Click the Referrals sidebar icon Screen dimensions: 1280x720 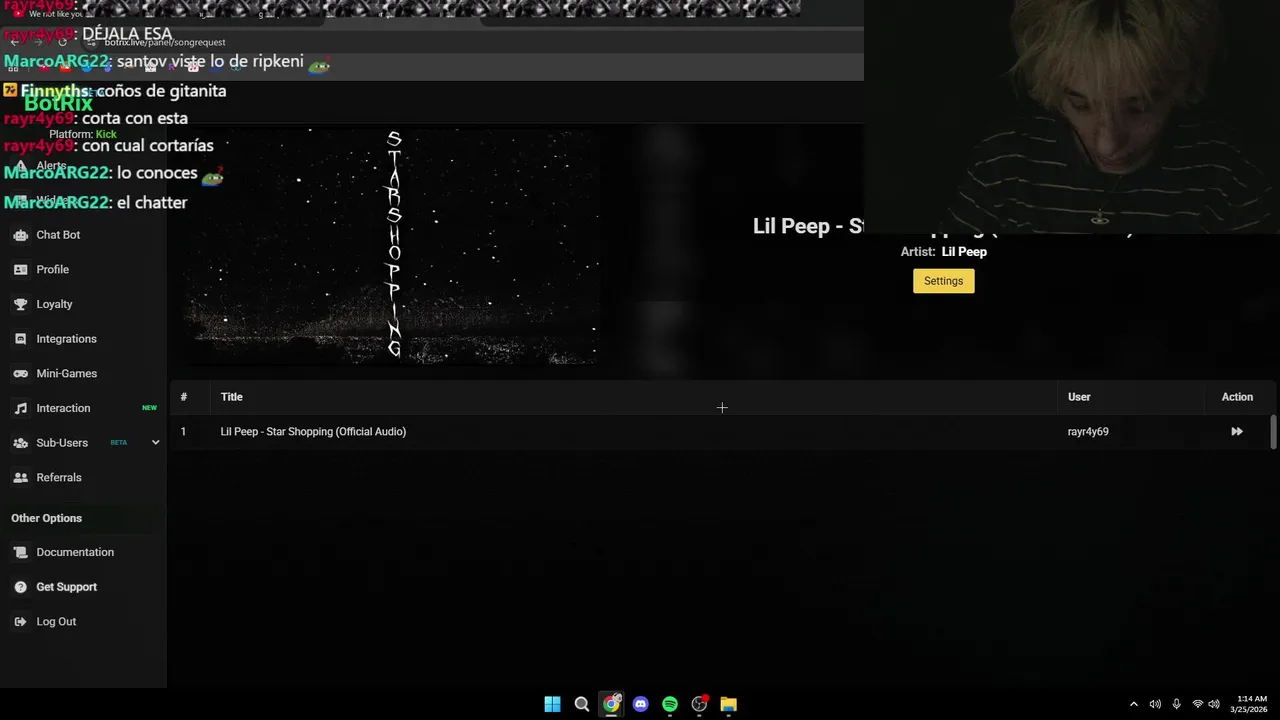20,478
